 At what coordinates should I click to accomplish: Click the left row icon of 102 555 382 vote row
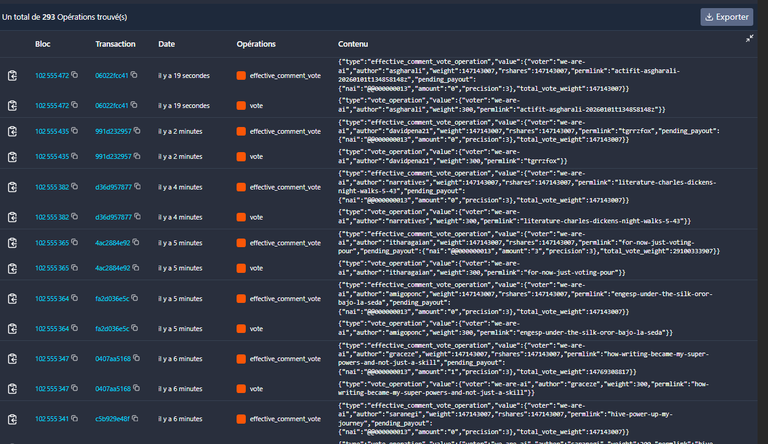13,217
